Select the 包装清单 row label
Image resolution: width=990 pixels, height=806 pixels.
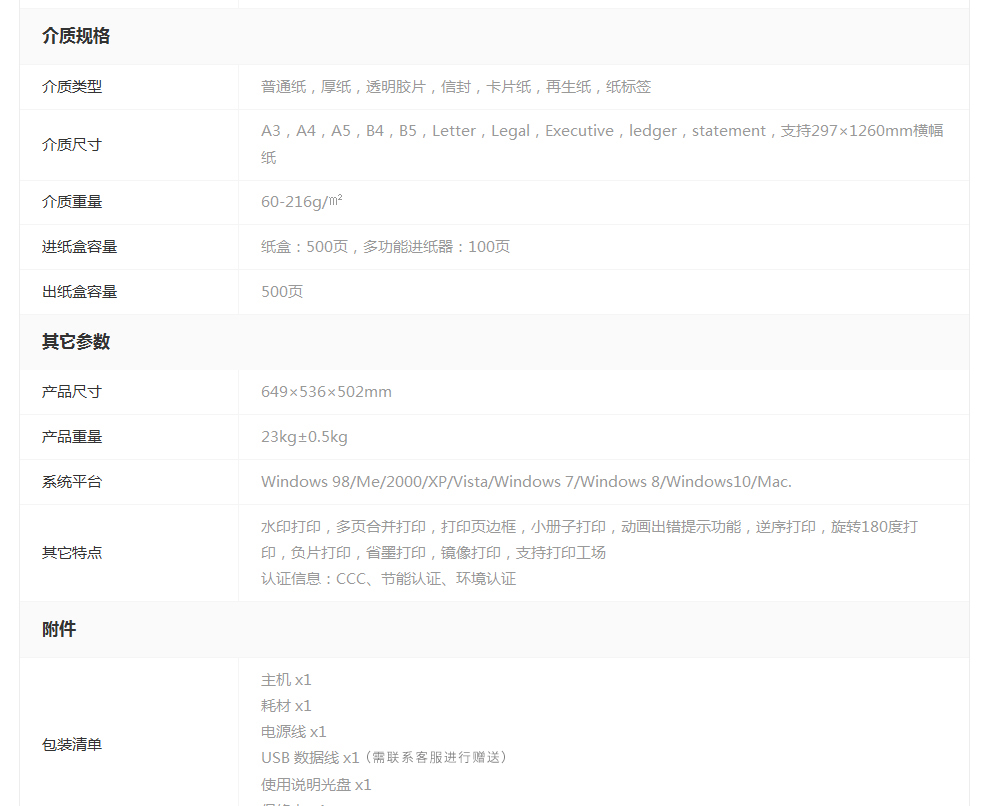72,745
